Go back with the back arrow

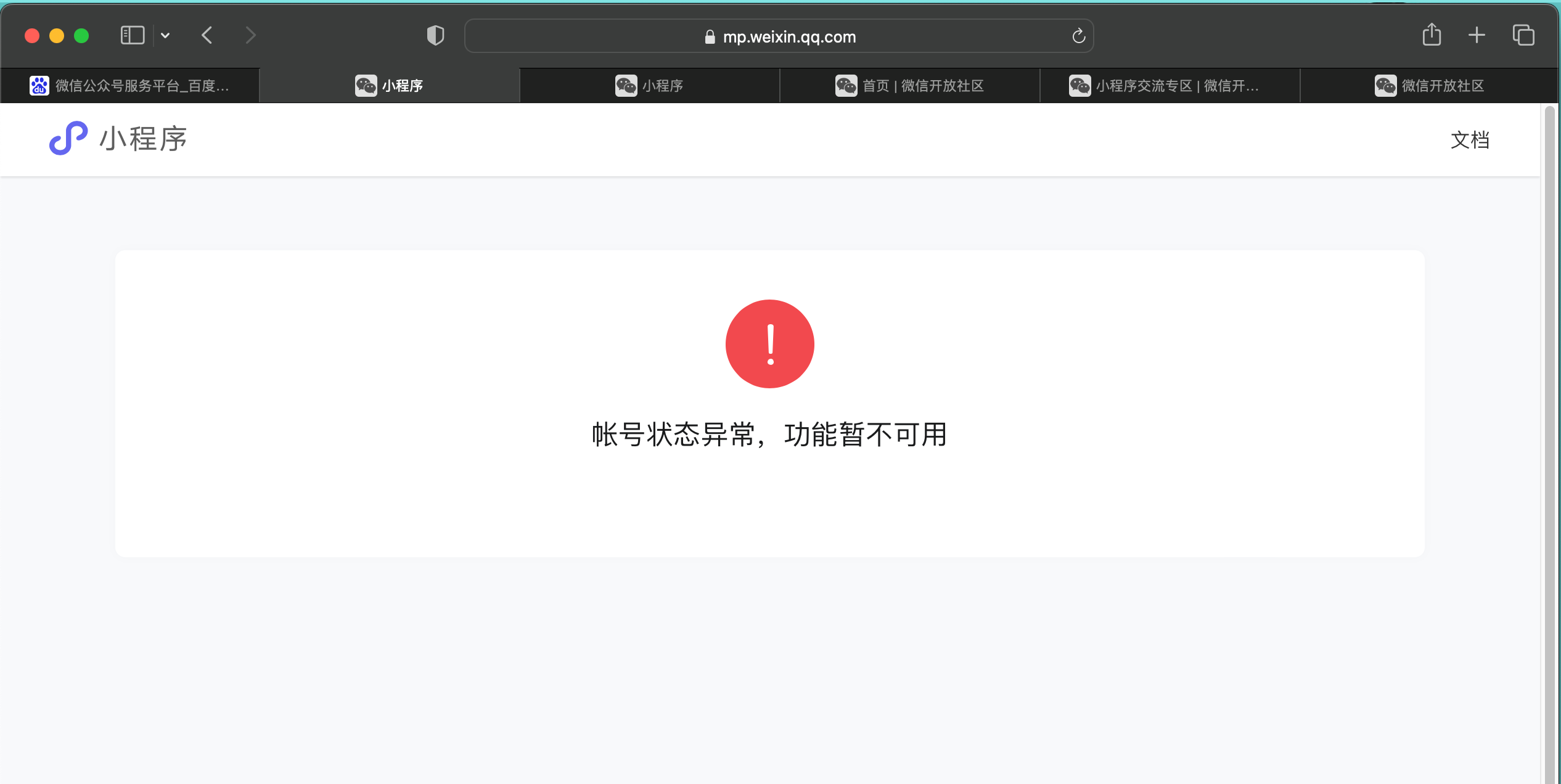click(x=207, y=35)
